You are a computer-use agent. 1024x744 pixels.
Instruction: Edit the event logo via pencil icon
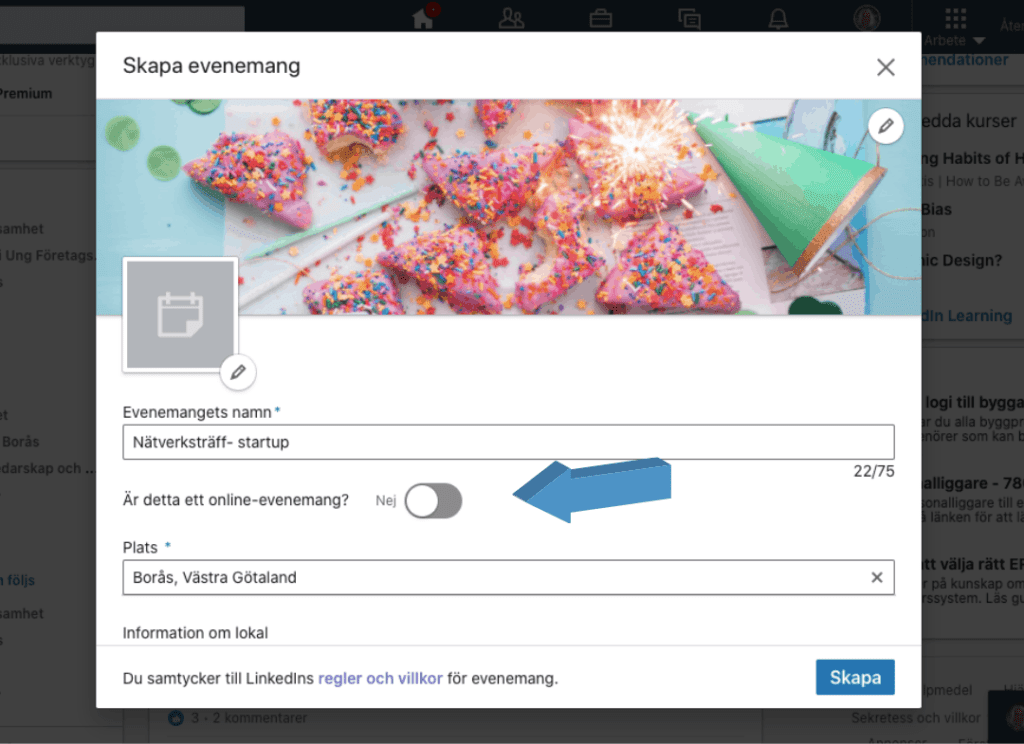[238, 372]
